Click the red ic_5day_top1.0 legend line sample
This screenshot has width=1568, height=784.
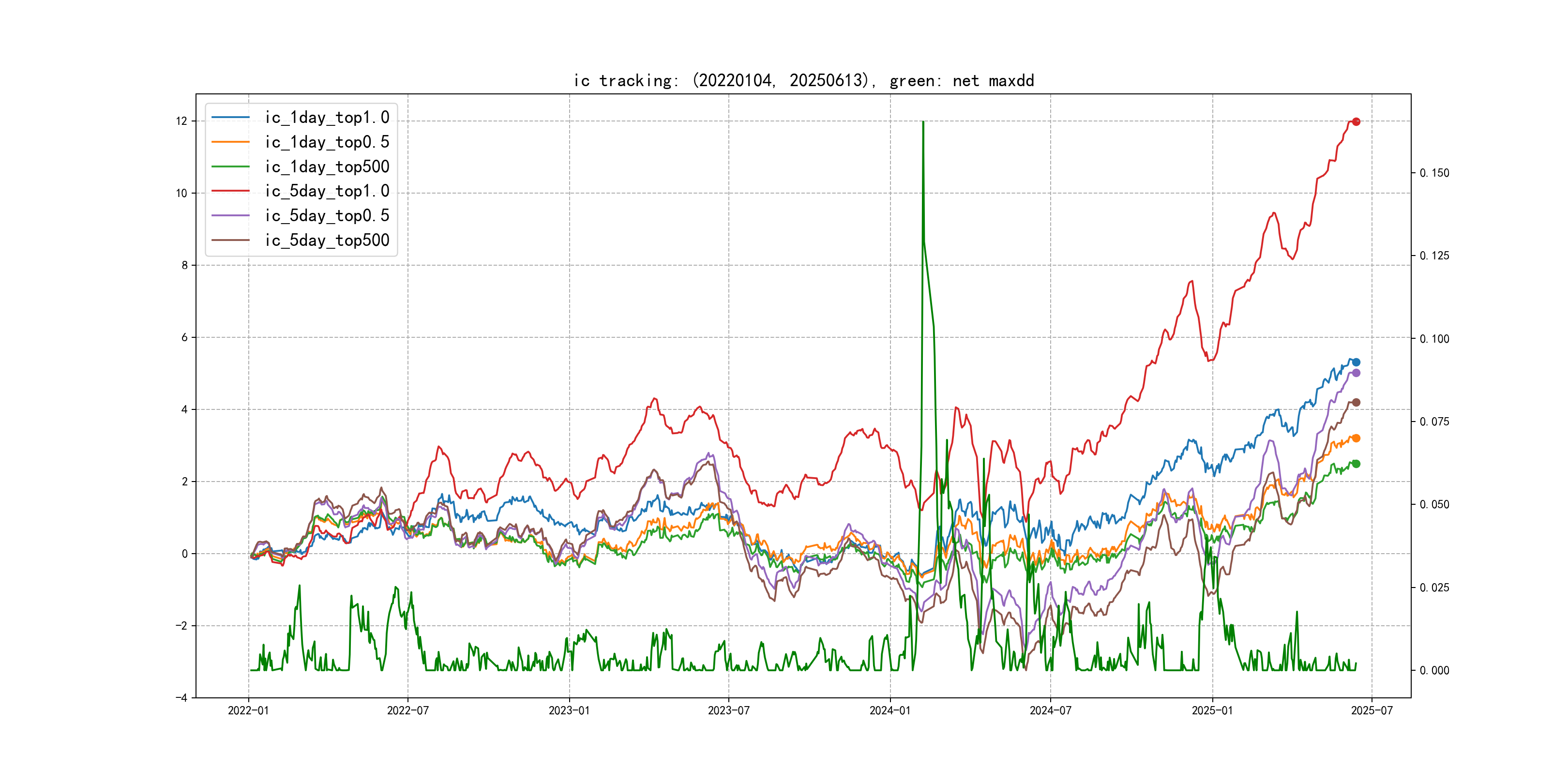click(230, 191)
